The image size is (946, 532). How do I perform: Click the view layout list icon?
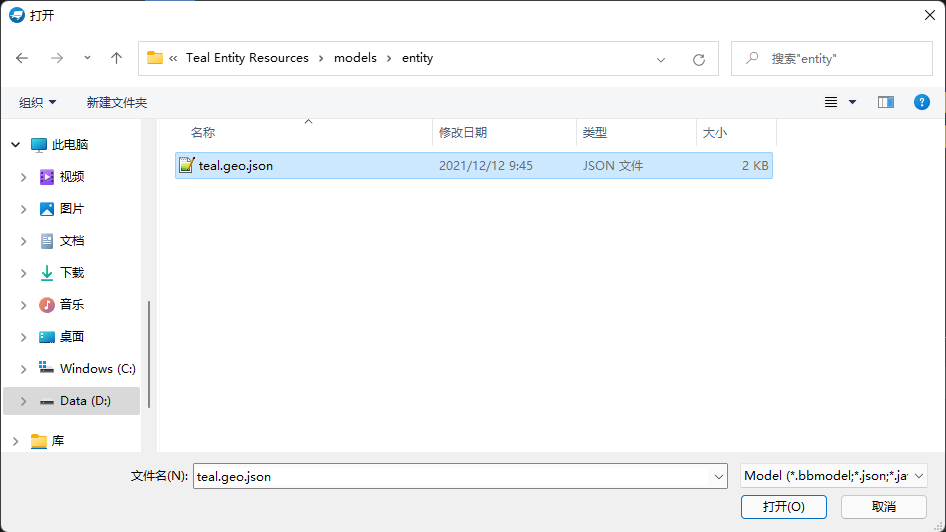coord(831,102)
